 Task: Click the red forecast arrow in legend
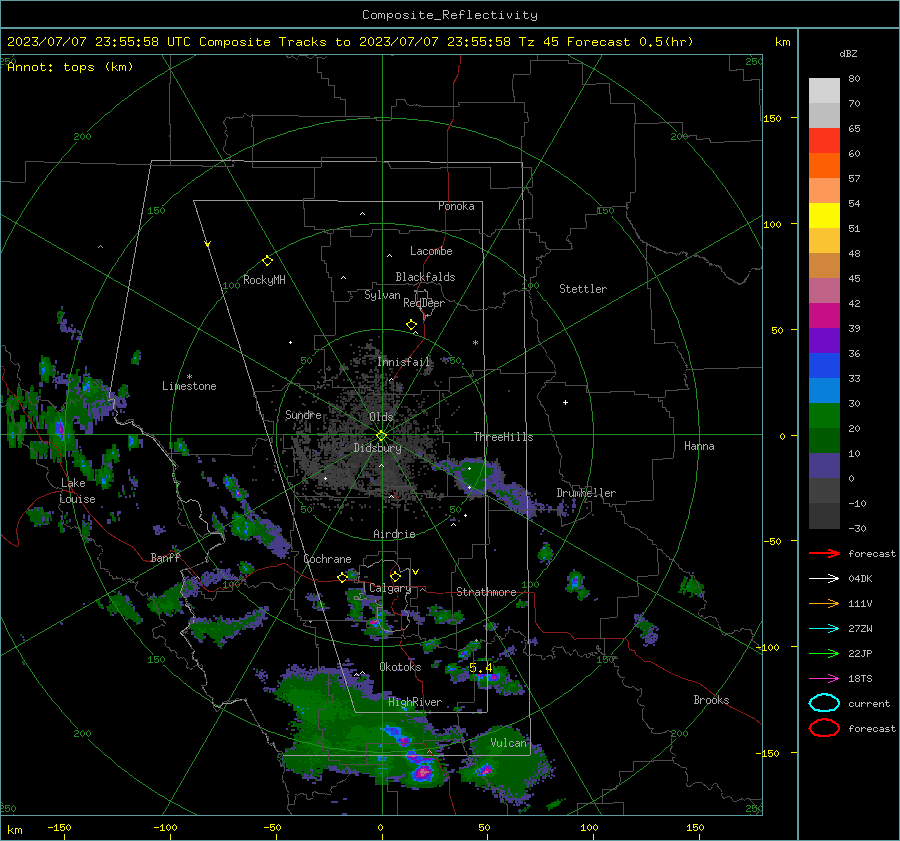point(824,553)
